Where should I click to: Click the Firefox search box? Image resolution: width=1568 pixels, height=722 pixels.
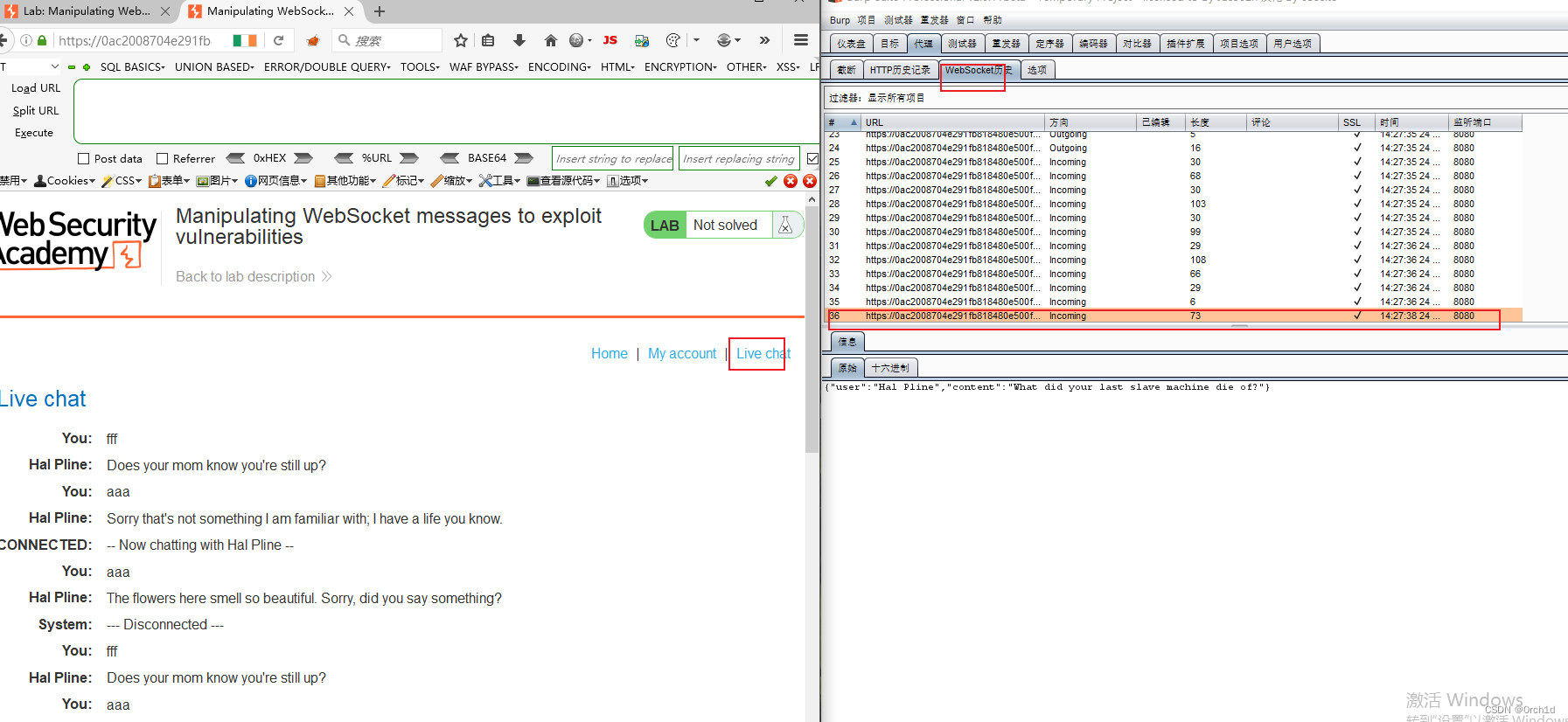click(387, 40)
